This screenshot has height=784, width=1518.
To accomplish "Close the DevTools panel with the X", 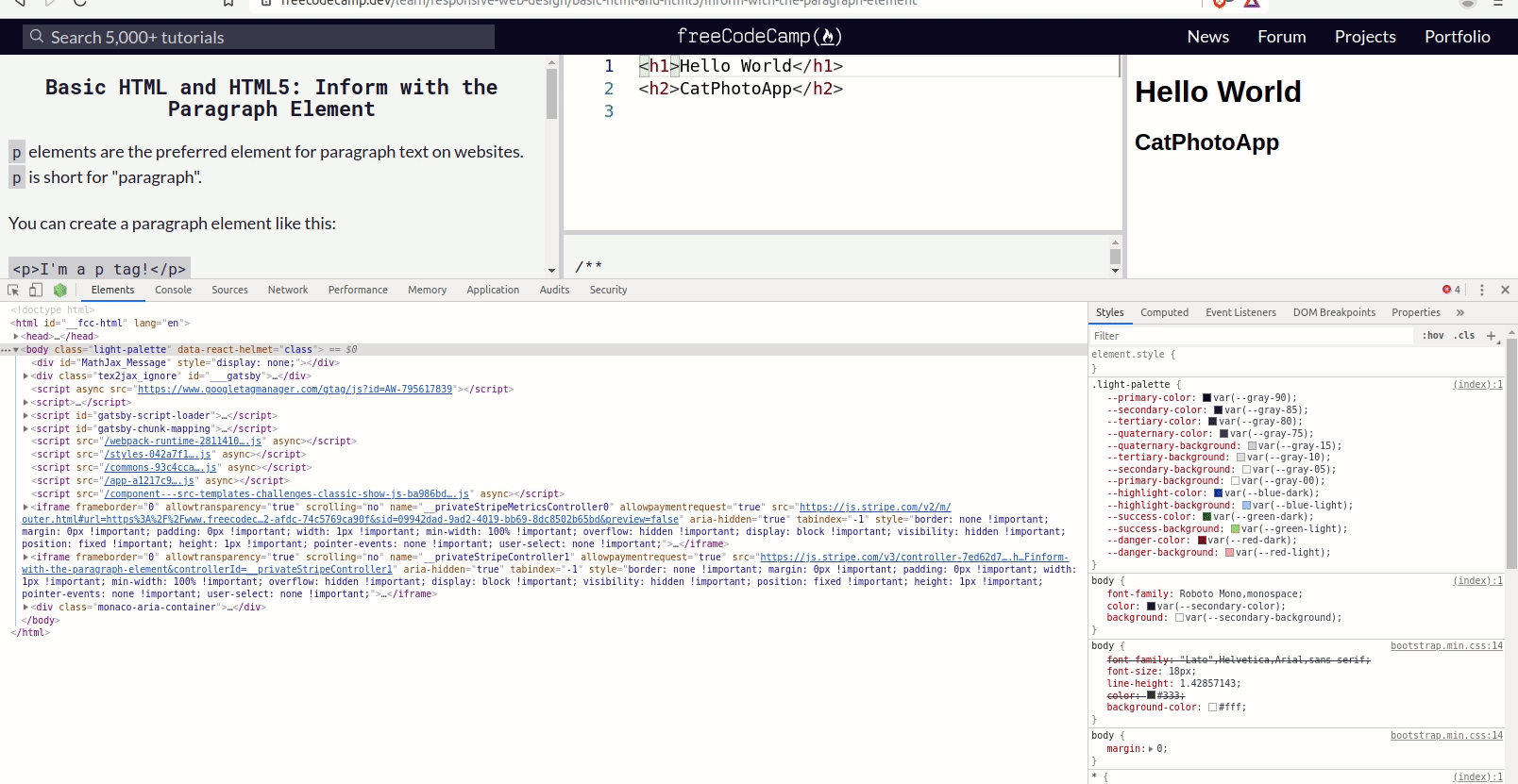I will click(x=1506, y=290).
